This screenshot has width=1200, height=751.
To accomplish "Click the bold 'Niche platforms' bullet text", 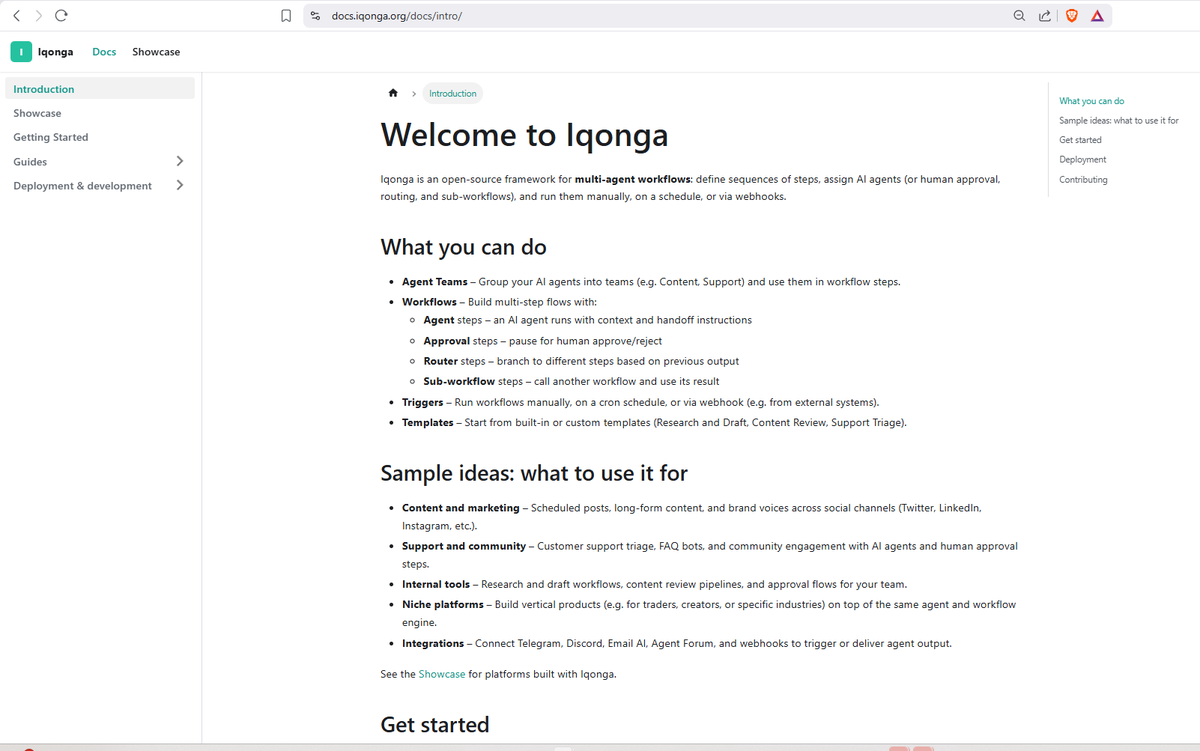I will (443, 605).
